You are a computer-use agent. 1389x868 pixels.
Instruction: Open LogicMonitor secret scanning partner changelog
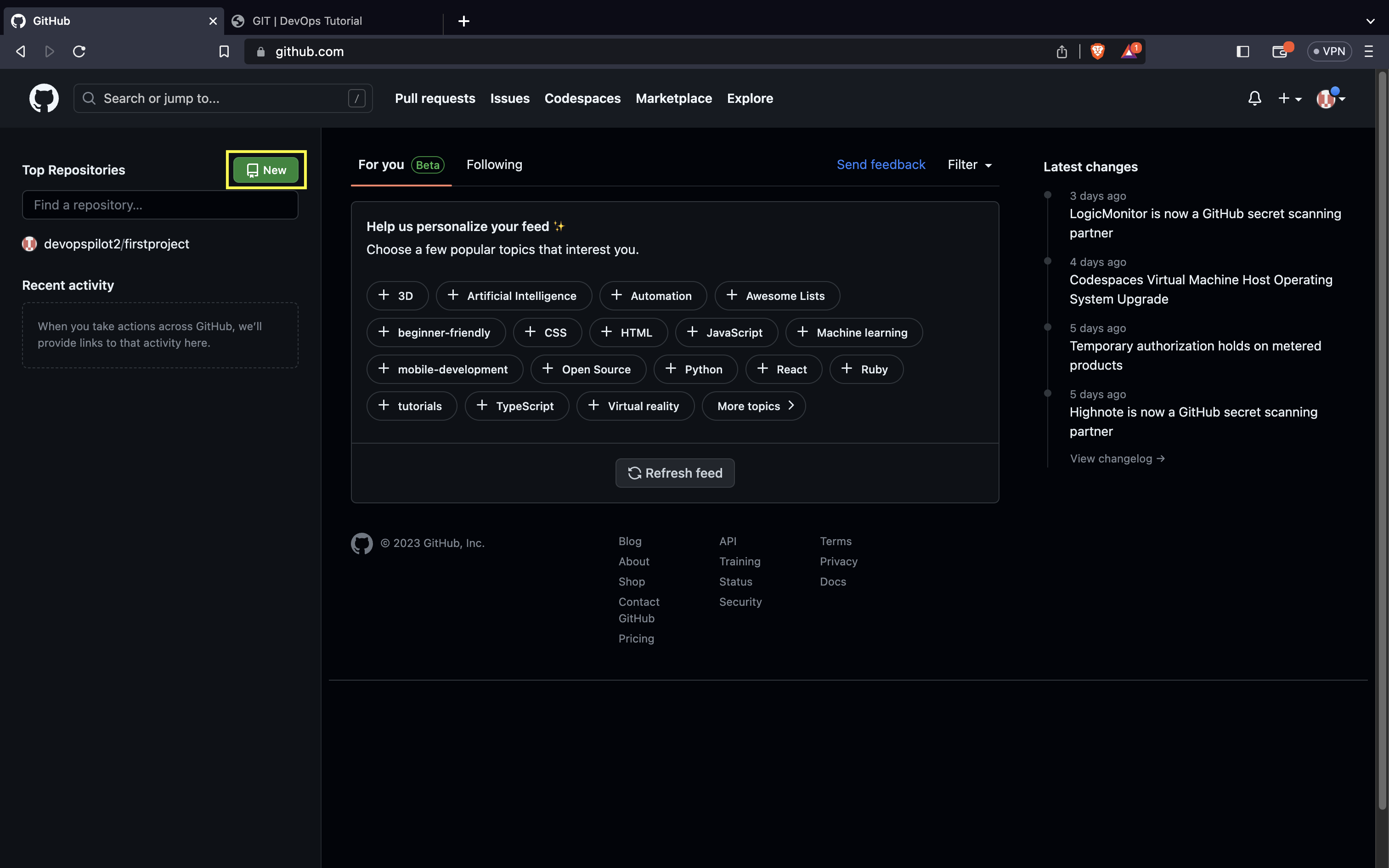coord(1205,223)
